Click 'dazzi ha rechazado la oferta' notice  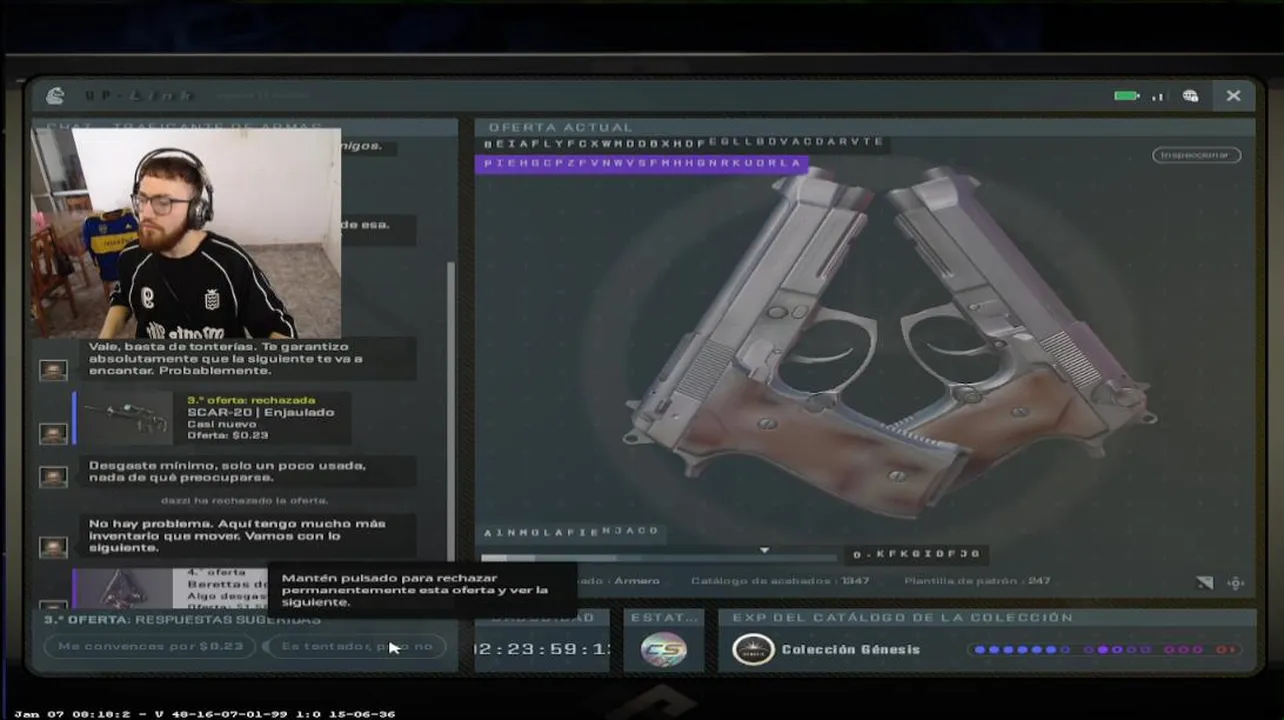tap(244, 500)
